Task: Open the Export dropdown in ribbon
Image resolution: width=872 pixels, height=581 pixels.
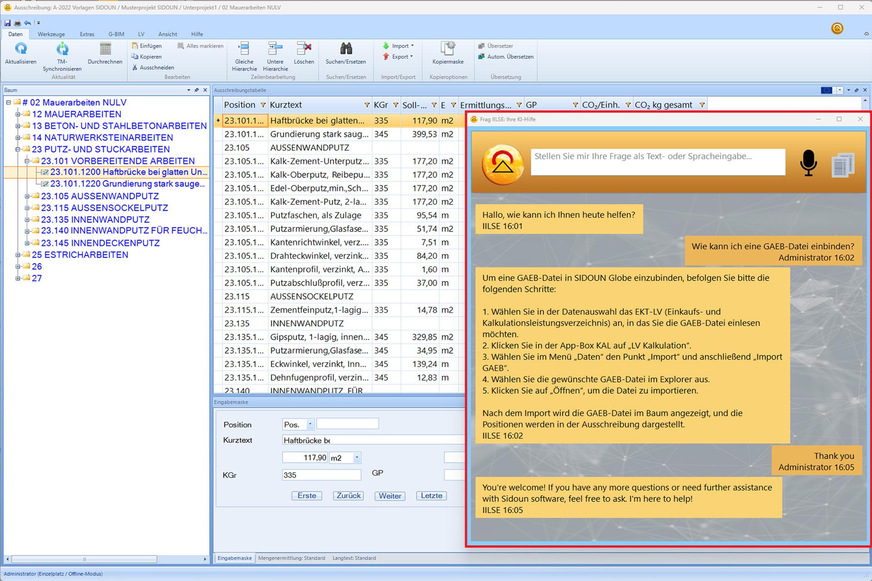Action: click(399, 56)
